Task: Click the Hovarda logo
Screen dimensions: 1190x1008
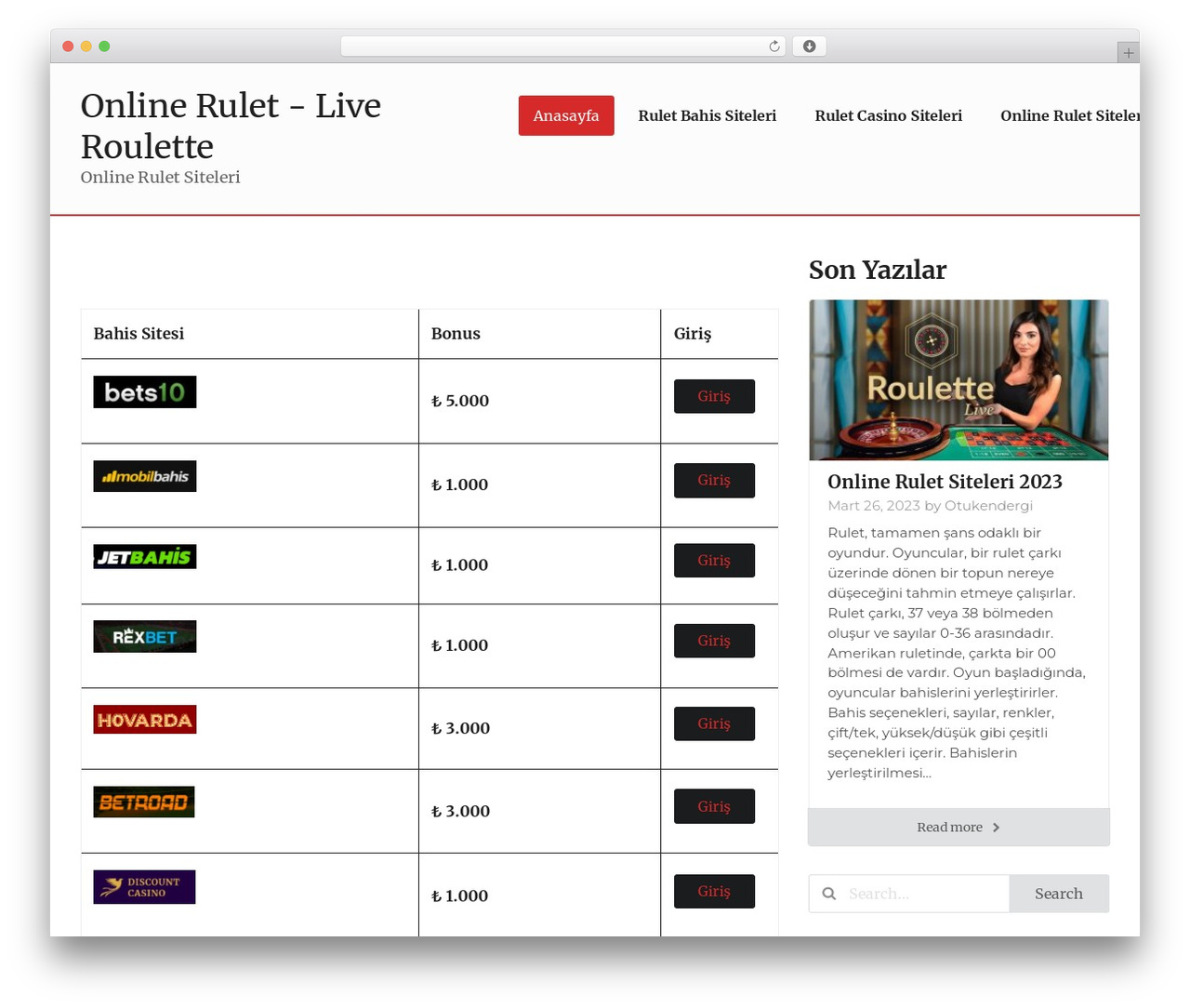Action: 144,720
